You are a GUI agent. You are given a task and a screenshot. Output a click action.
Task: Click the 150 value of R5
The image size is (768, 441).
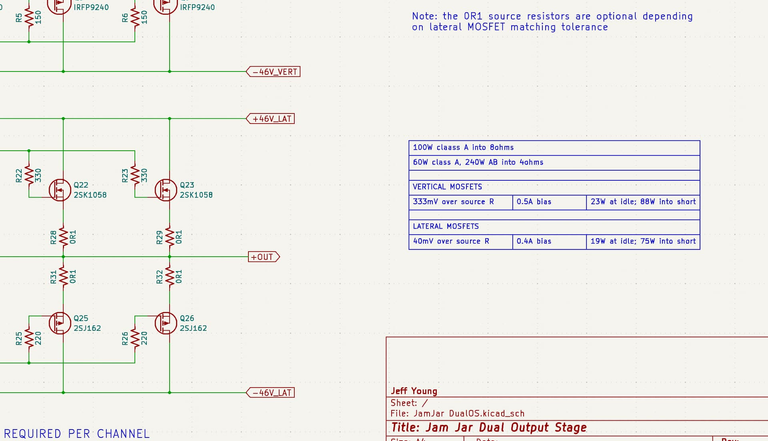coord(38,18)
